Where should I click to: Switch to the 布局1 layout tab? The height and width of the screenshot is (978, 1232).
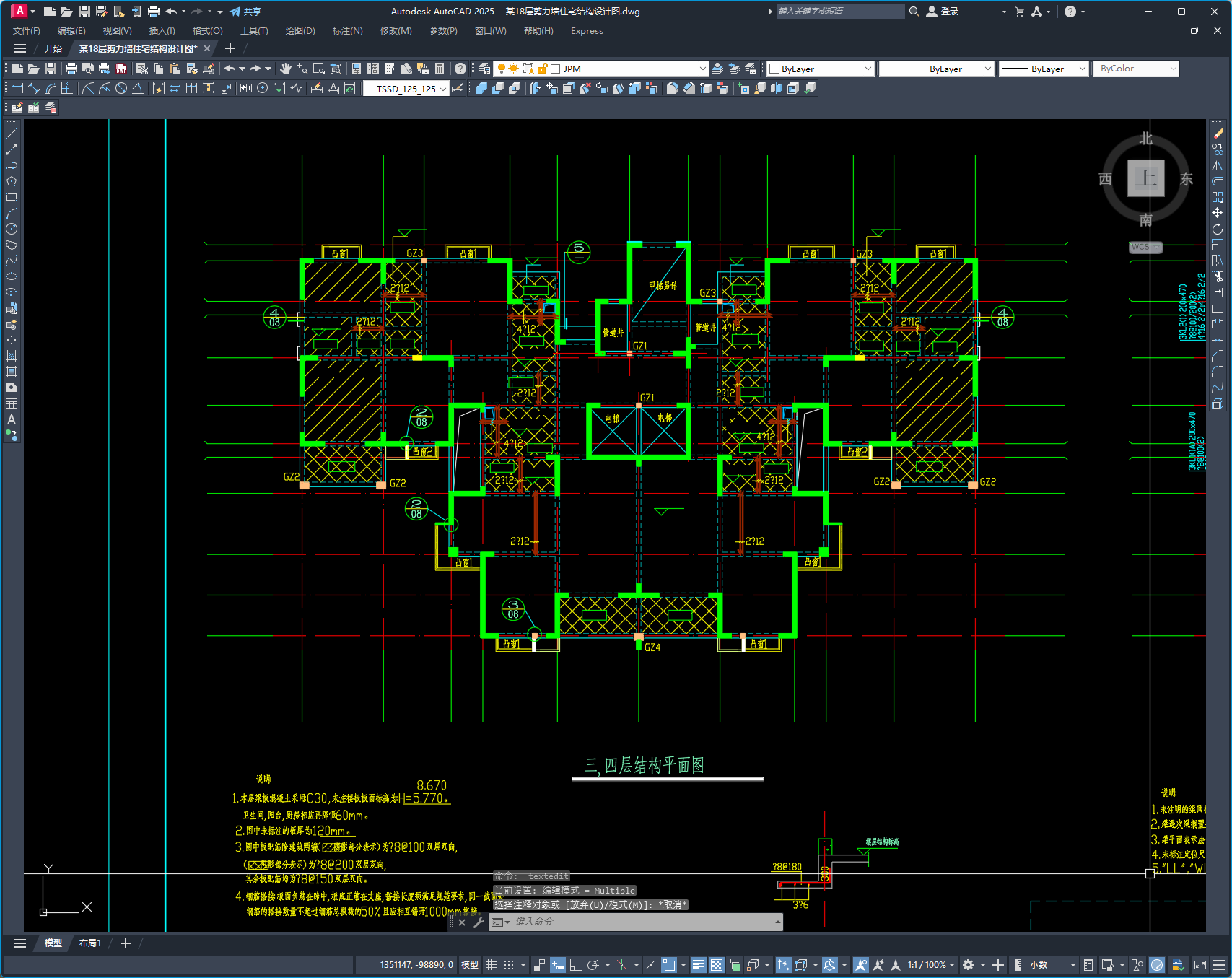tap(90, 943)
